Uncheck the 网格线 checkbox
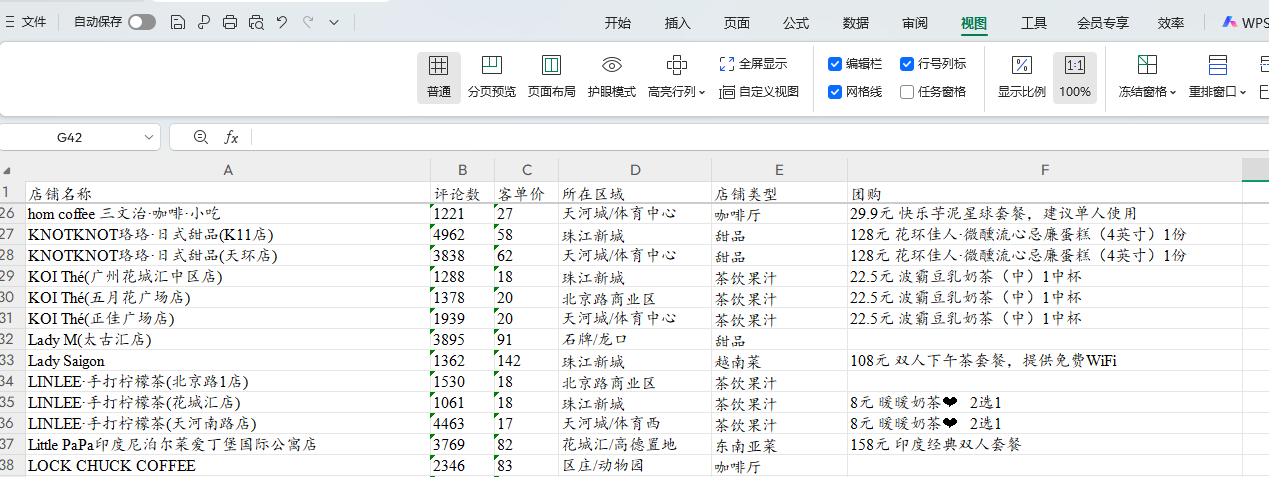The width and height of the screenshot is (1269, 477). [x=835, y=92]
